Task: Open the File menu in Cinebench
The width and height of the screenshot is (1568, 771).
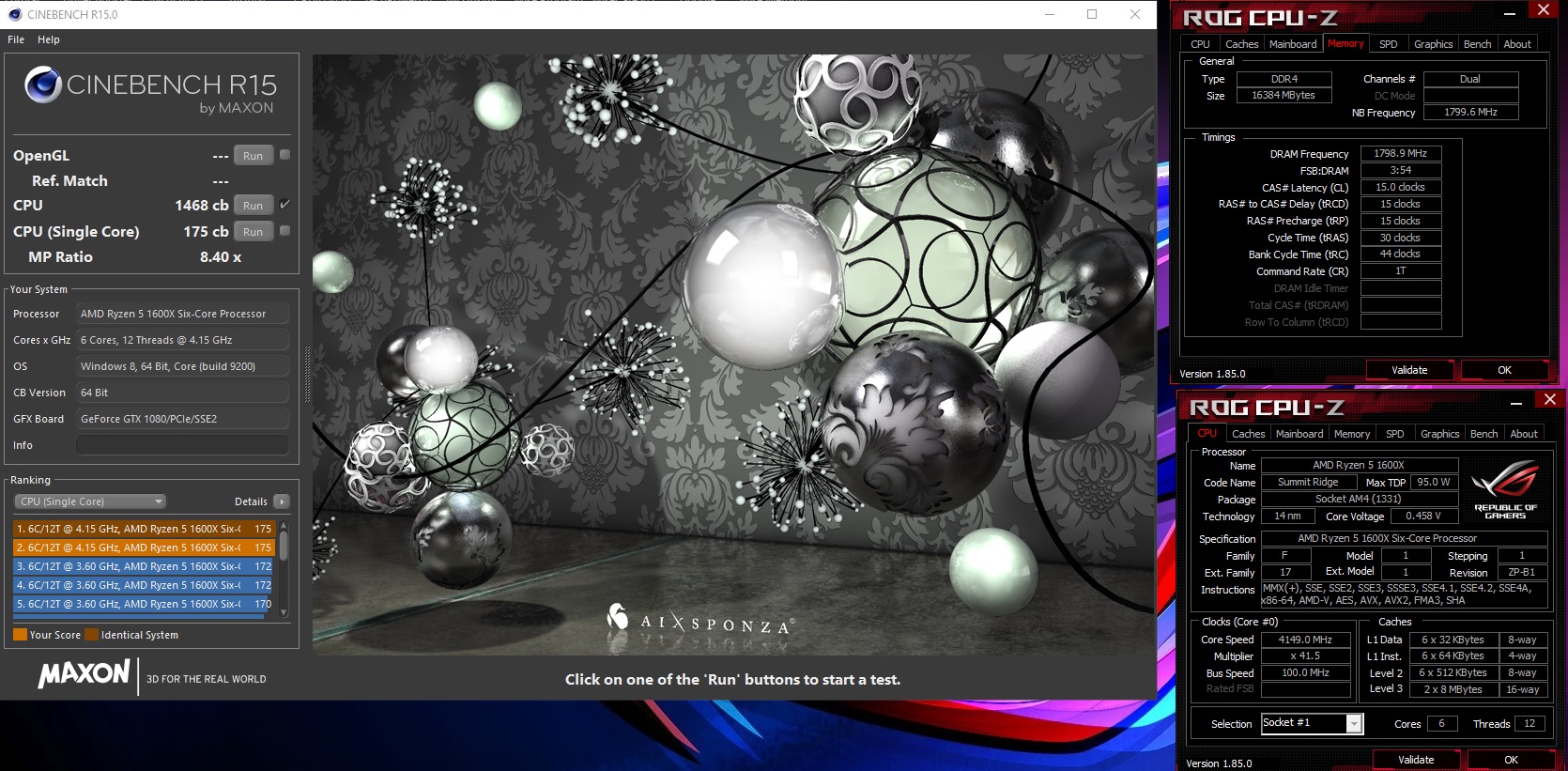Action: [16, 39]
